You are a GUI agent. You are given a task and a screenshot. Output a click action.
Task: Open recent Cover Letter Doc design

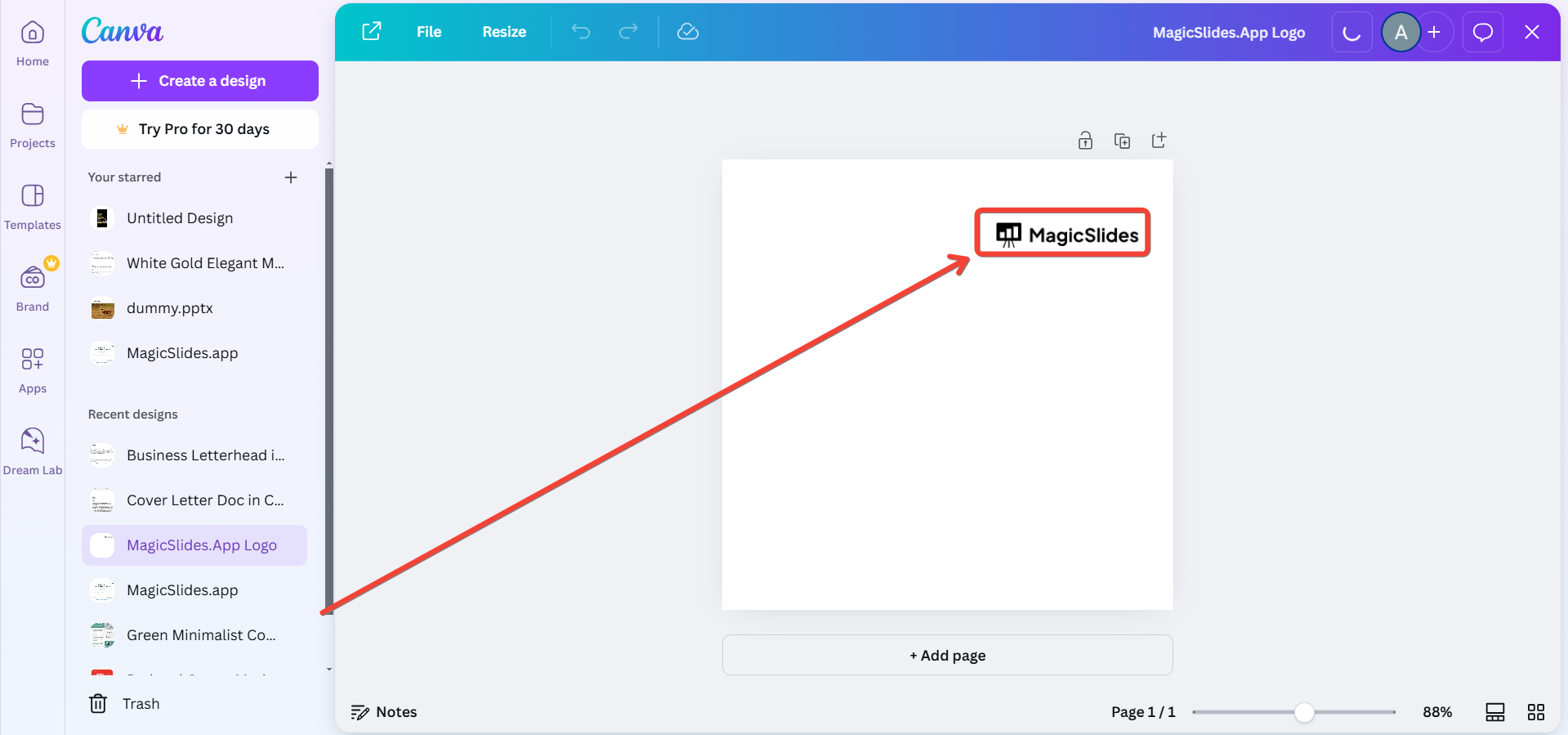point(194,500)
